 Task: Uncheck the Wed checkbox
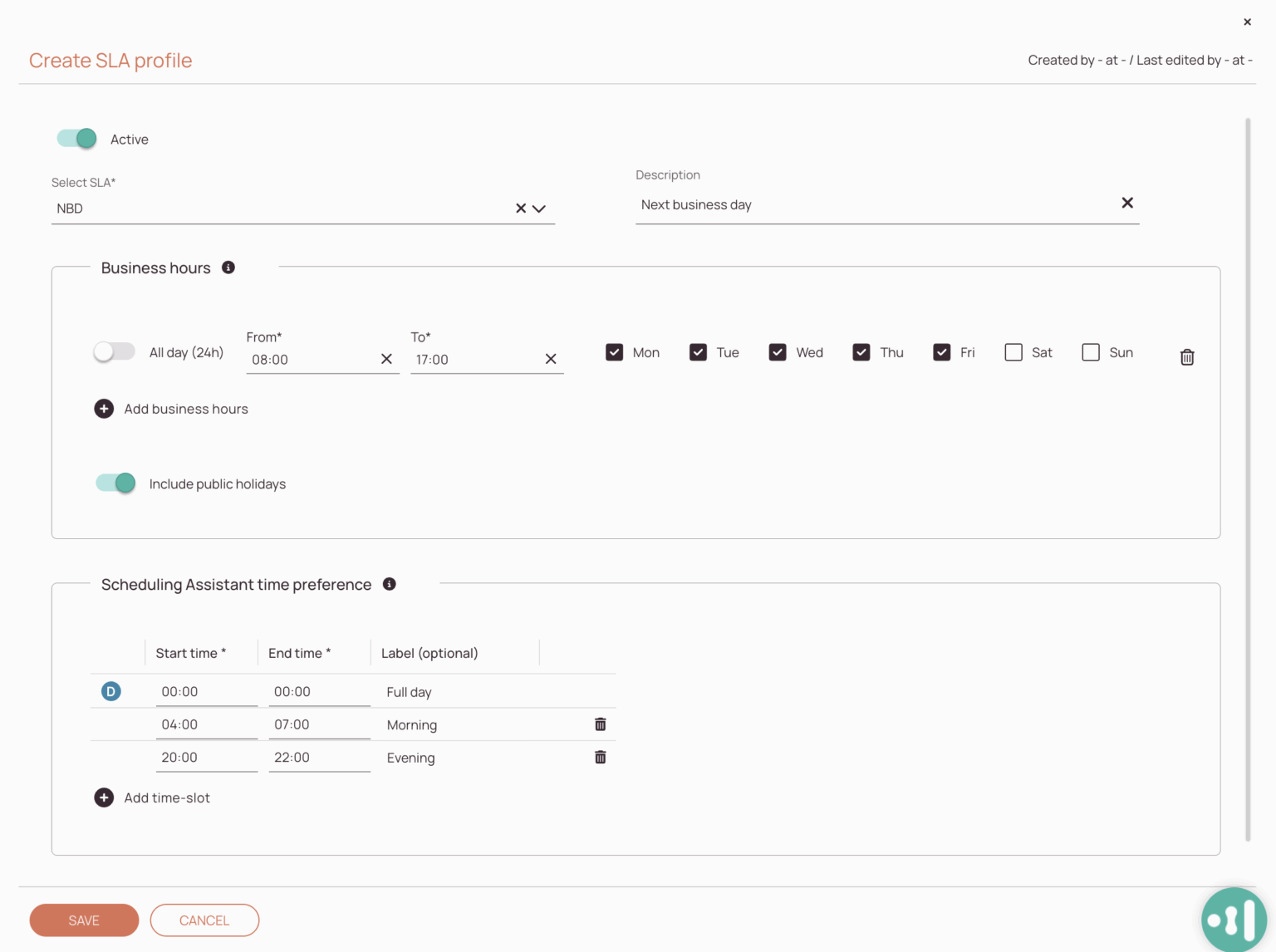pyautogui.click(x=778, y=352)
